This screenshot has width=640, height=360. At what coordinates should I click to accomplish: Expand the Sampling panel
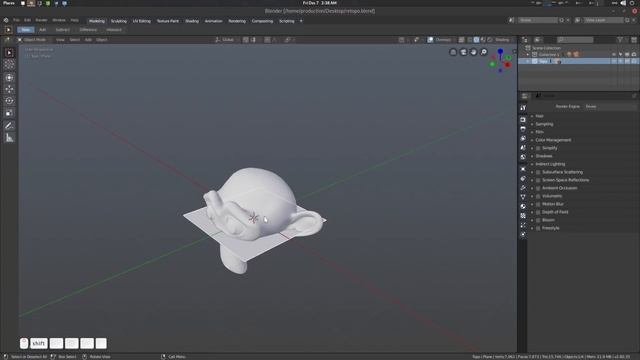tap(544, 124)
